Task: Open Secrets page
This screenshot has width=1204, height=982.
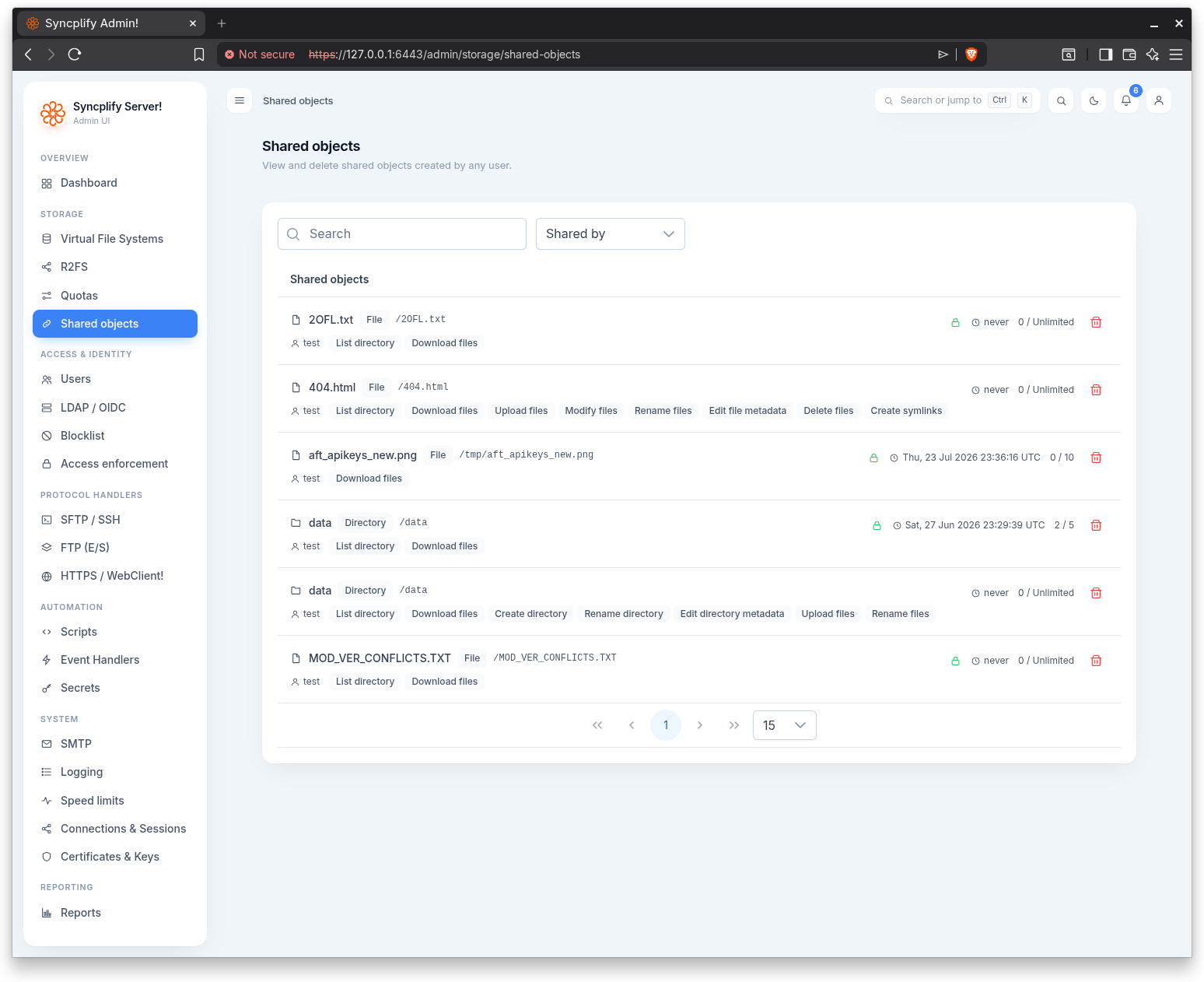Action: pos(115,688)
